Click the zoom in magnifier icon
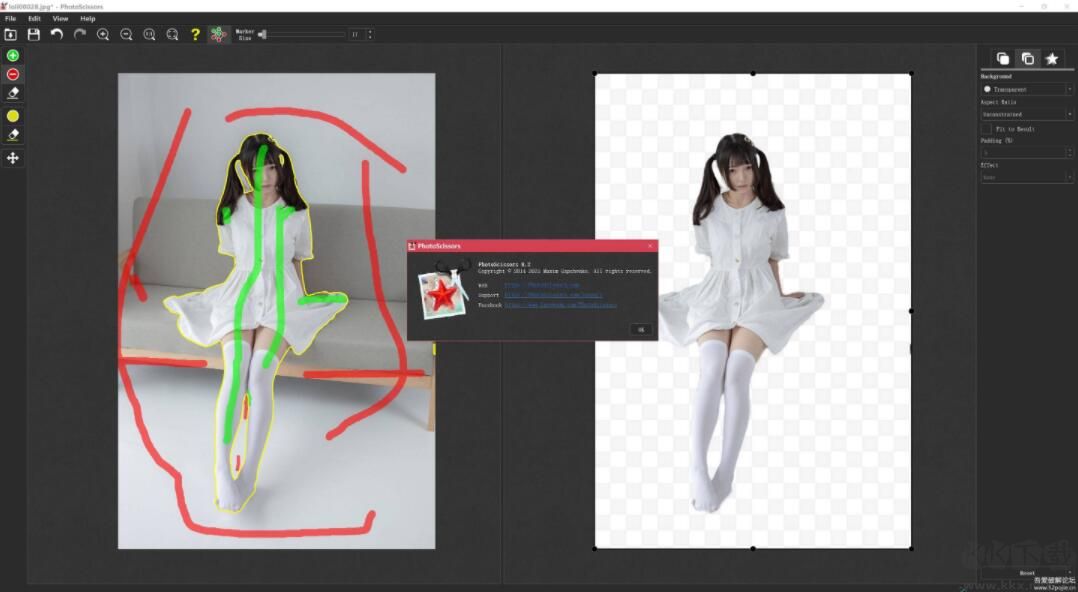The image size is (1078, 592). coord(102,34)
